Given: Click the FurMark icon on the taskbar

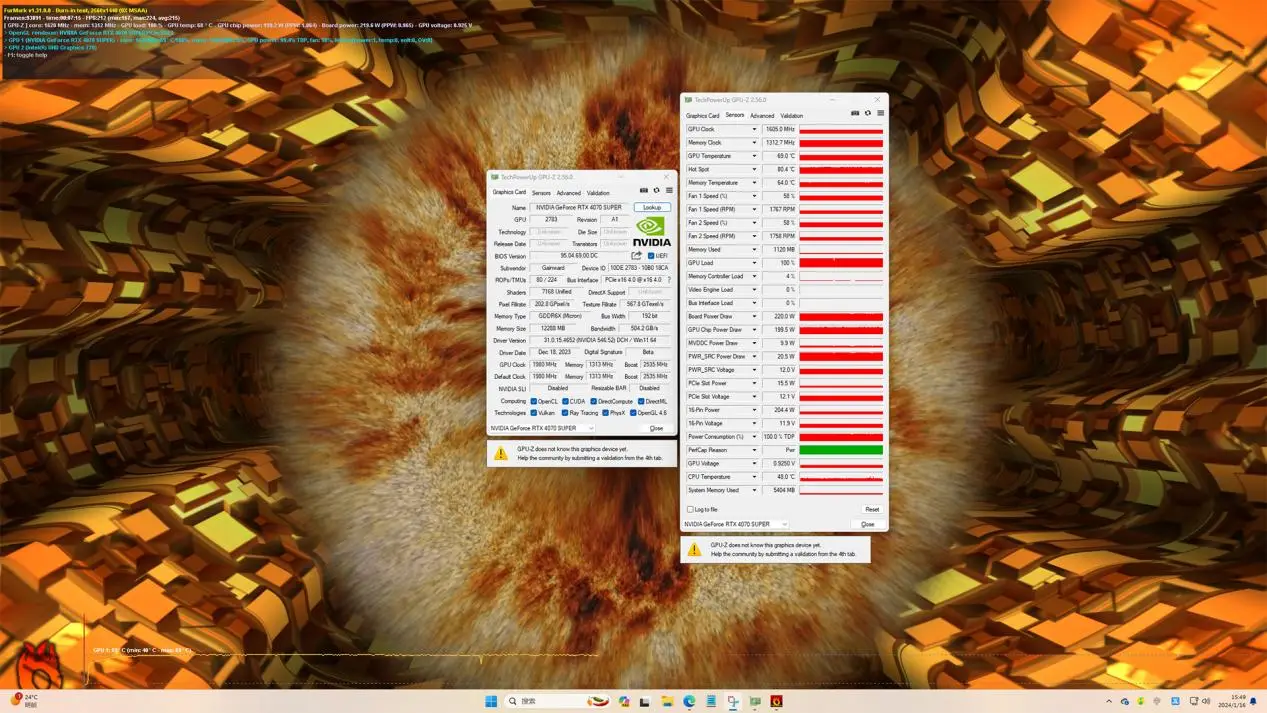Looking at the screenshot, I should pos(776,701).
